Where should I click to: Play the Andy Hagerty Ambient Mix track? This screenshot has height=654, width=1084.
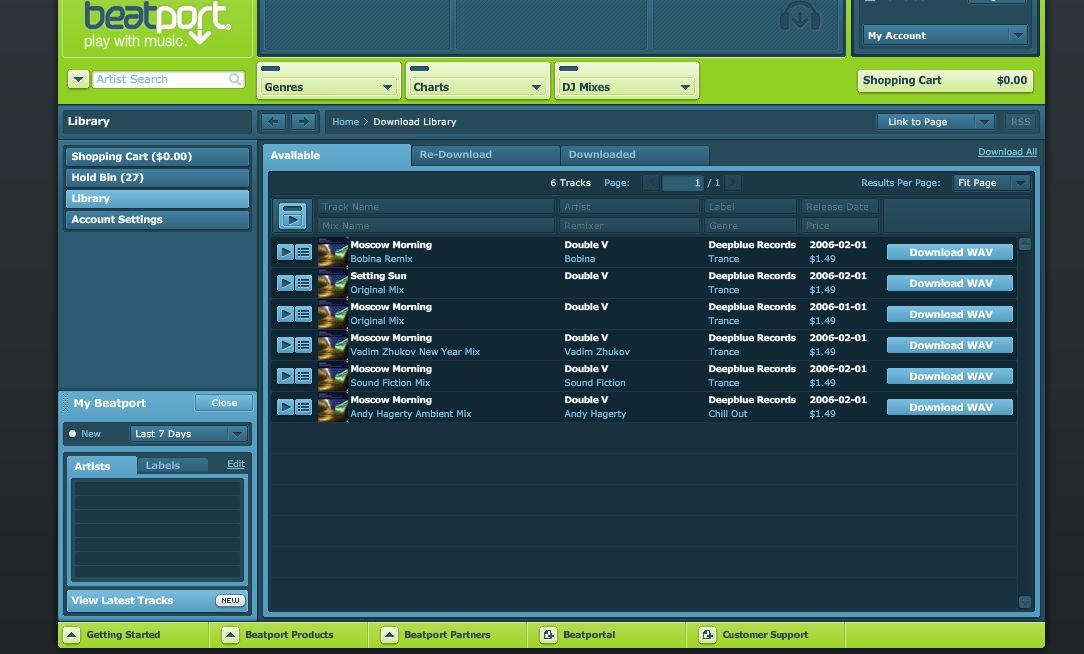[x=286, y=407]
